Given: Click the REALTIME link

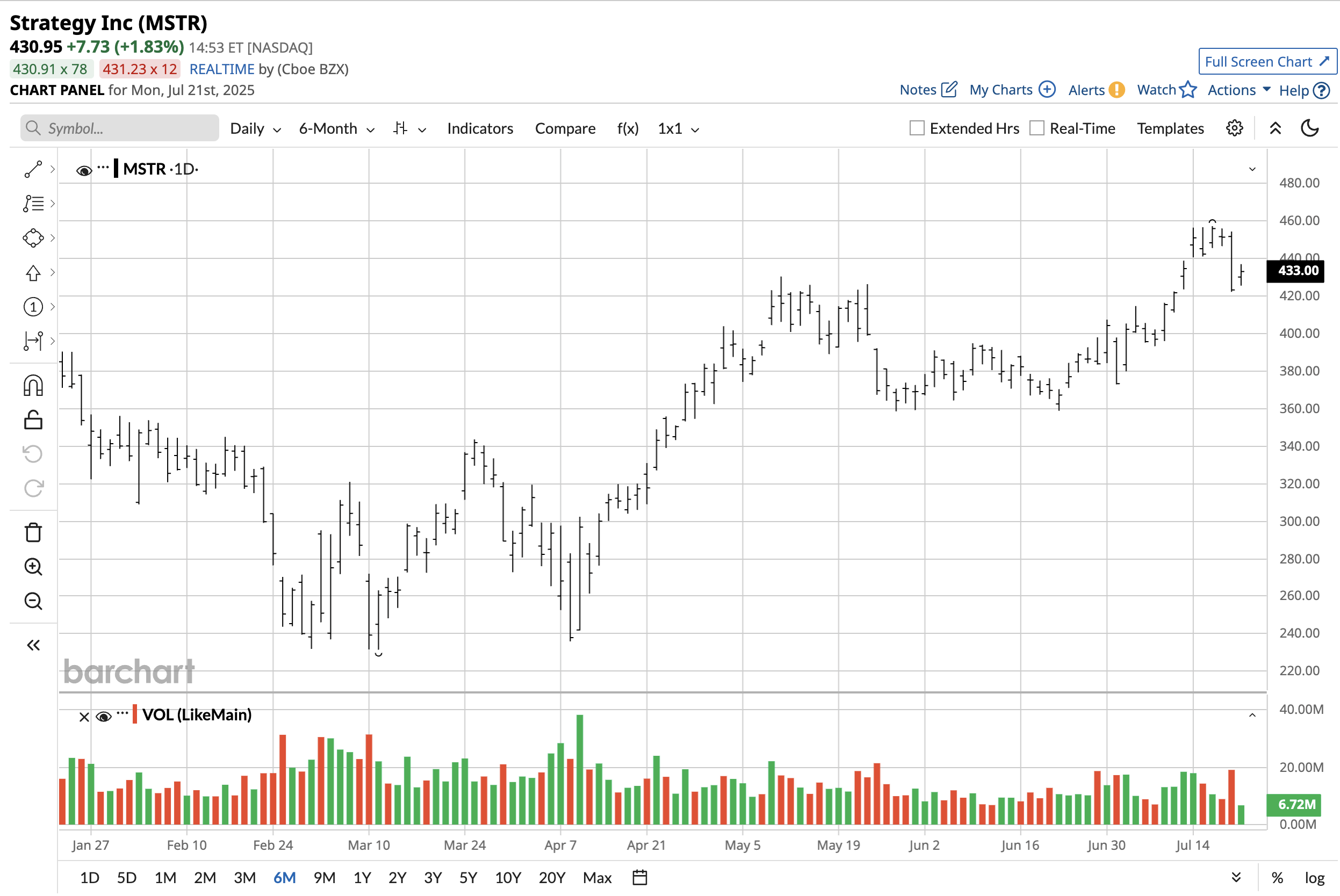Looking at the screenshot, I should tap(222, 69).
